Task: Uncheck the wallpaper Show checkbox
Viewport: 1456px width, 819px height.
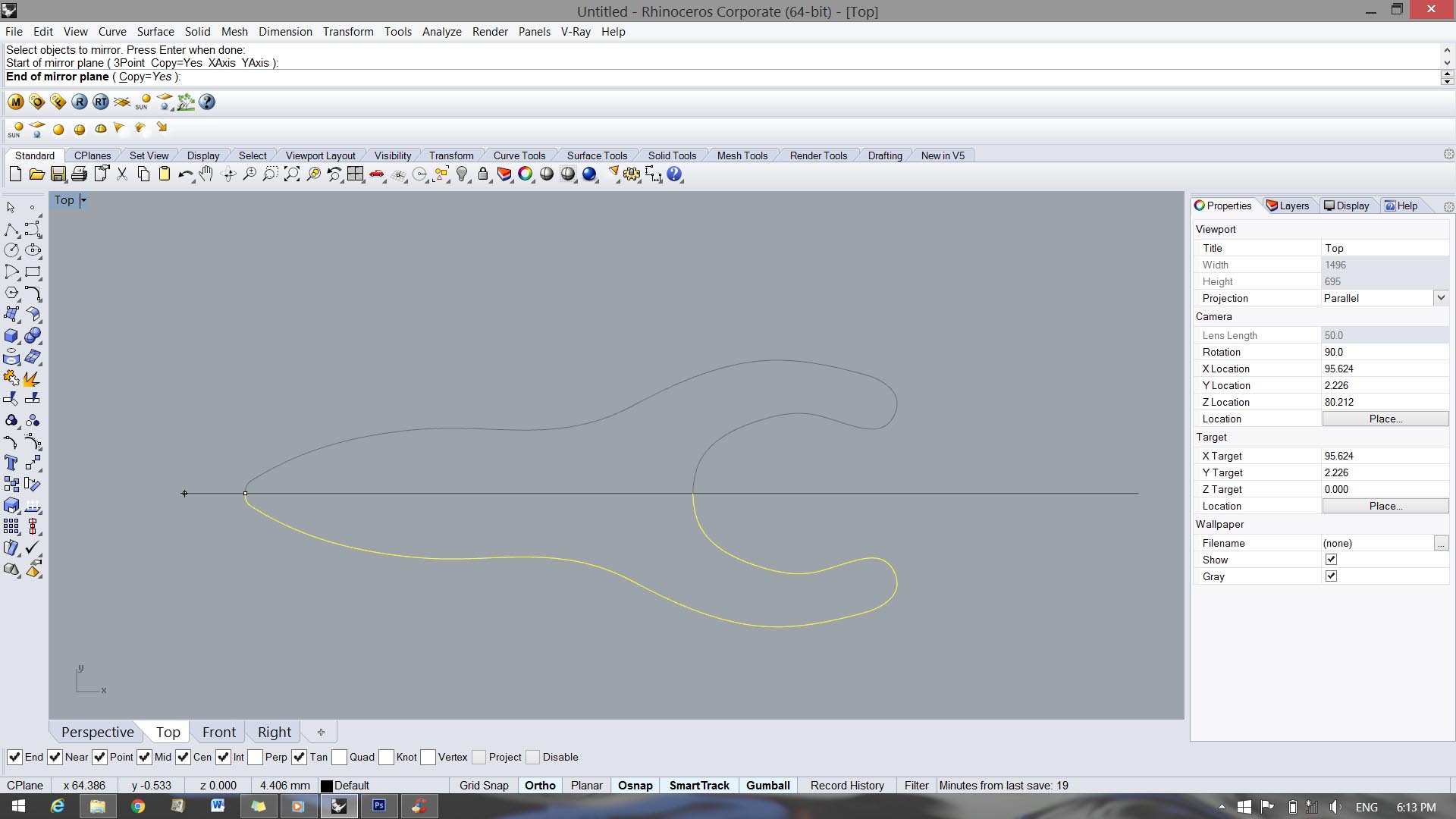Action: [x=1331, y=560]
